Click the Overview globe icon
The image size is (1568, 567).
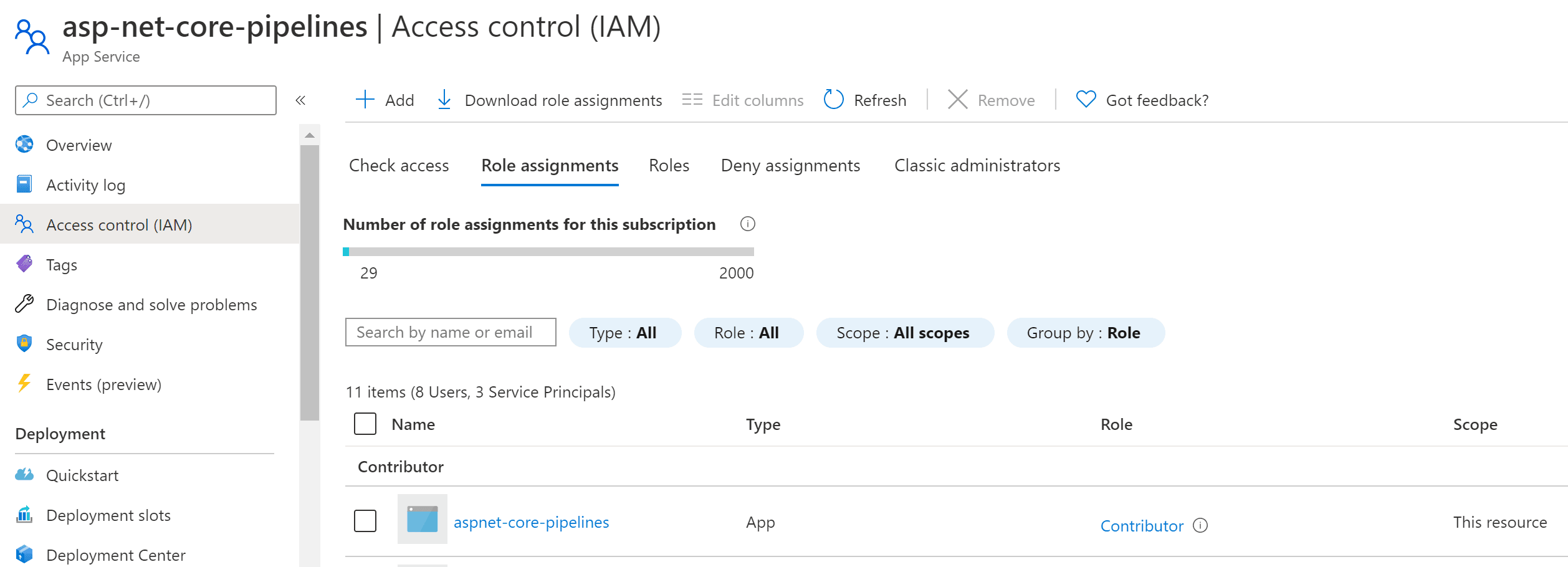coord(24,145)
